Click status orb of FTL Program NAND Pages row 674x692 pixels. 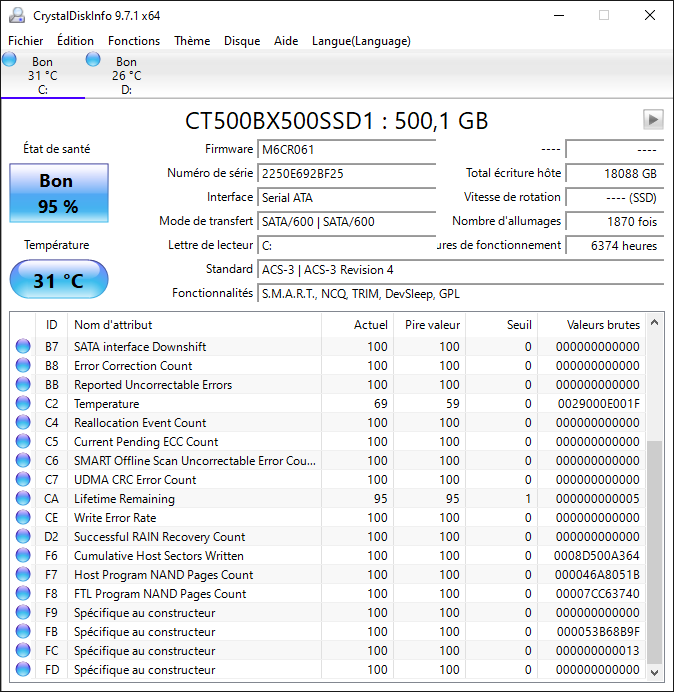23,593
